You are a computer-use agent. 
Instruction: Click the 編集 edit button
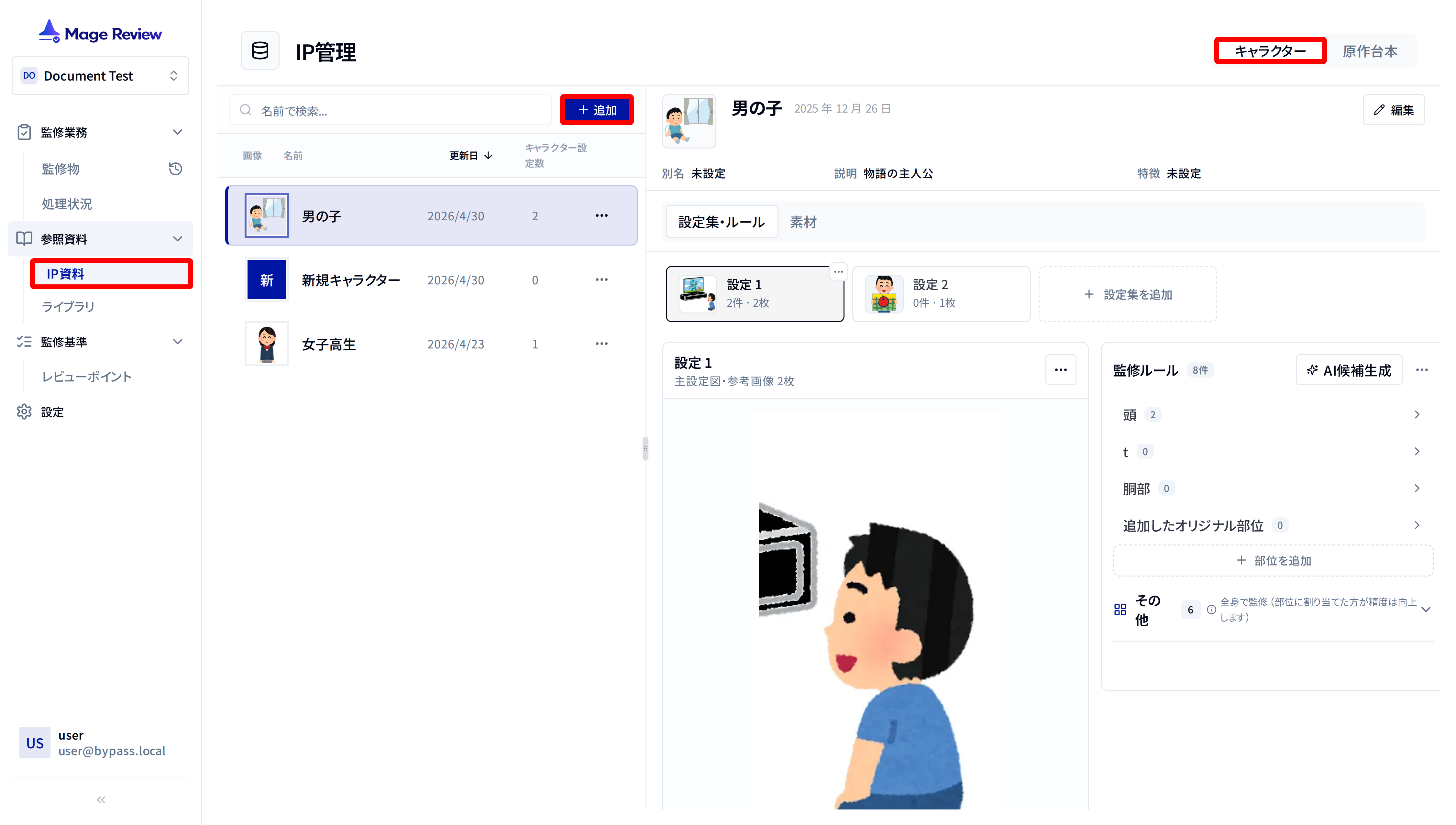(1393, 110)
